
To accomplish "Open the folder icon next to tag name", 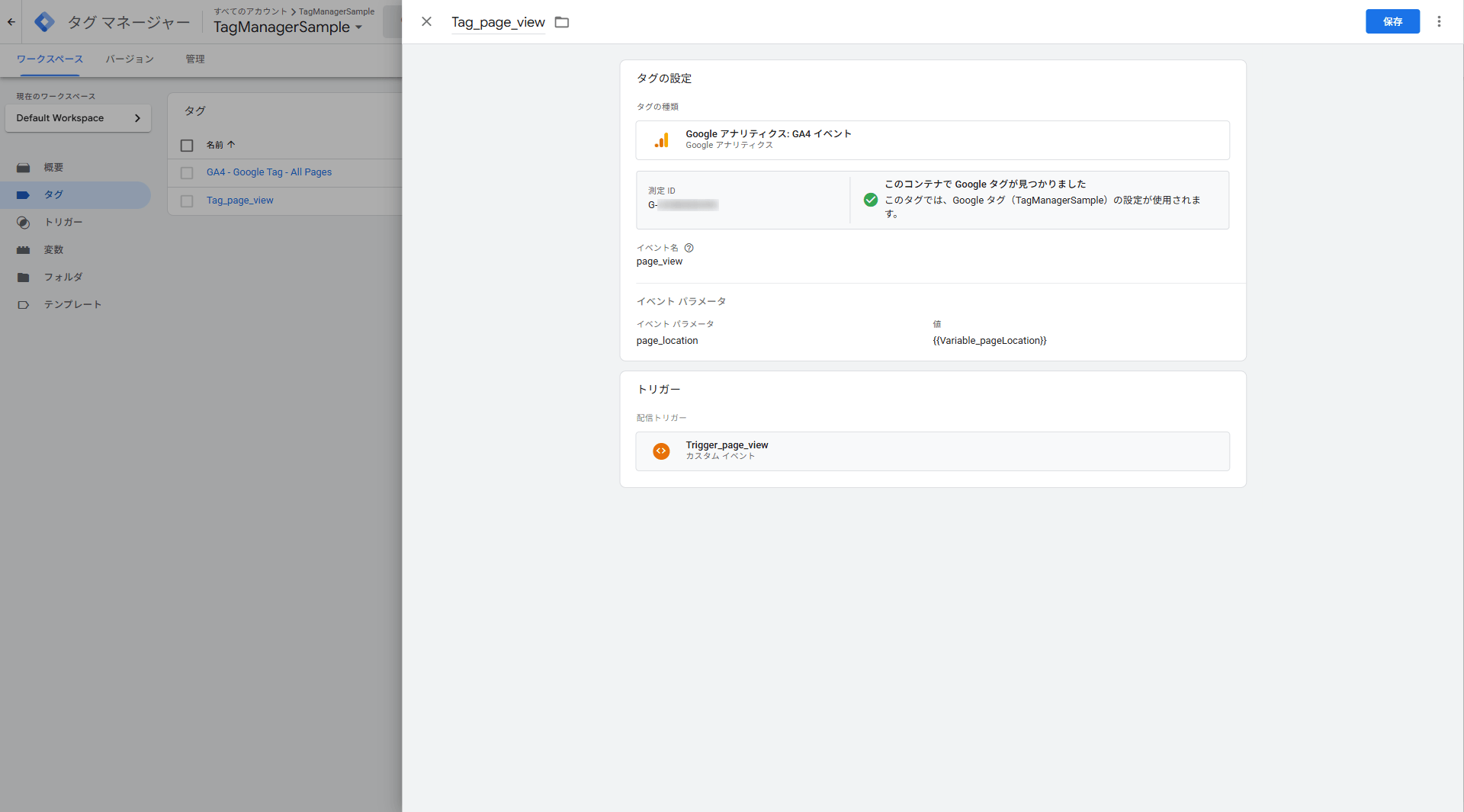I will pos(562,22).
